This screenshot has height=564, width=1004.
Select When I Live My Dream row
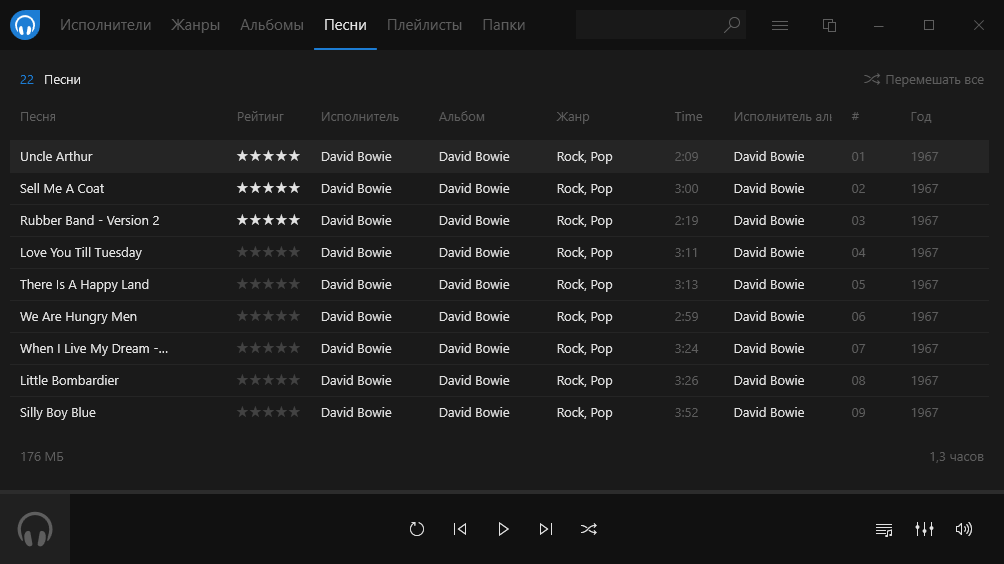click(499, 348)
